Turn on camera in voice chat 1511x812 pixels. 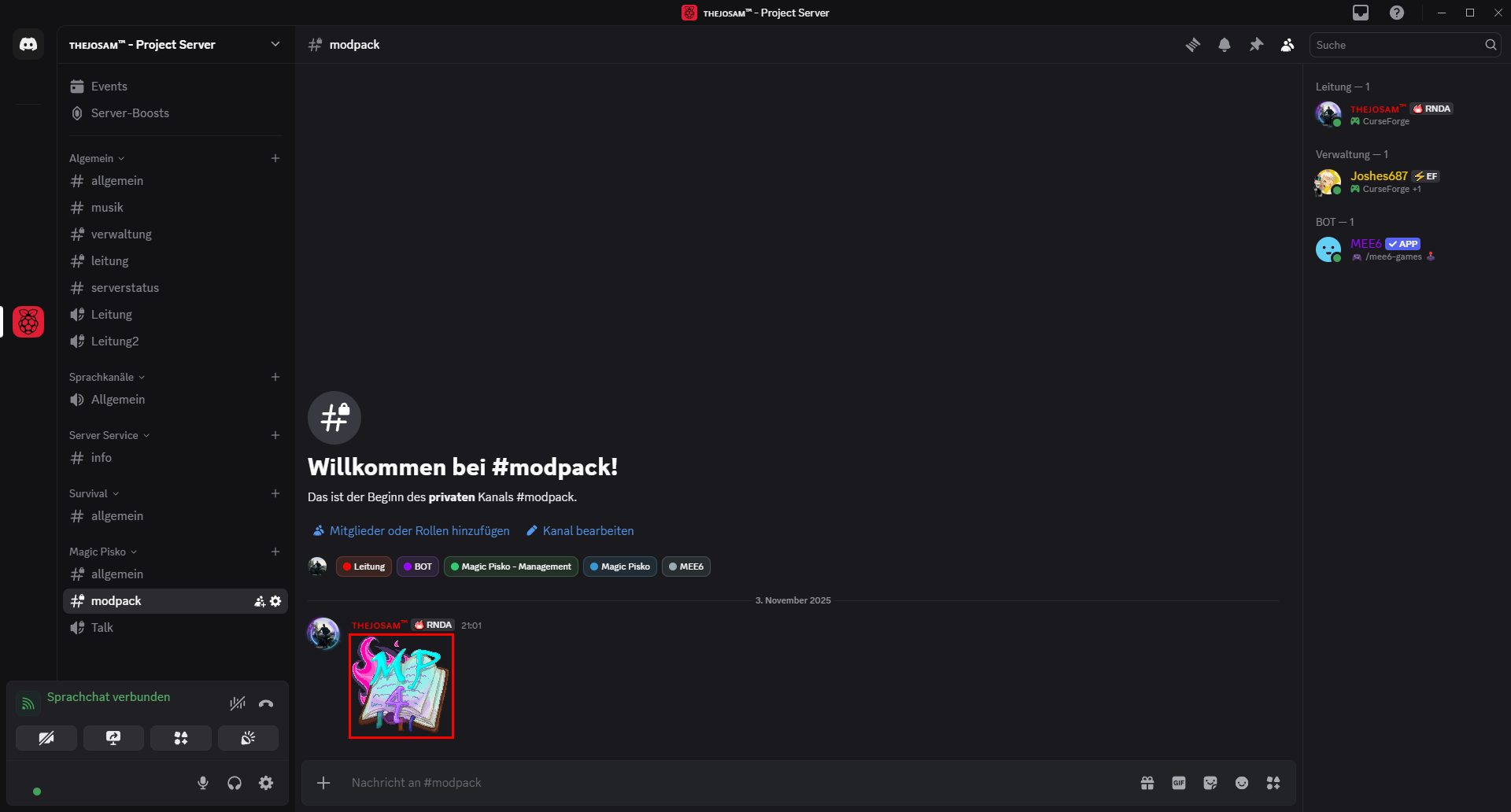pos(46,738)
